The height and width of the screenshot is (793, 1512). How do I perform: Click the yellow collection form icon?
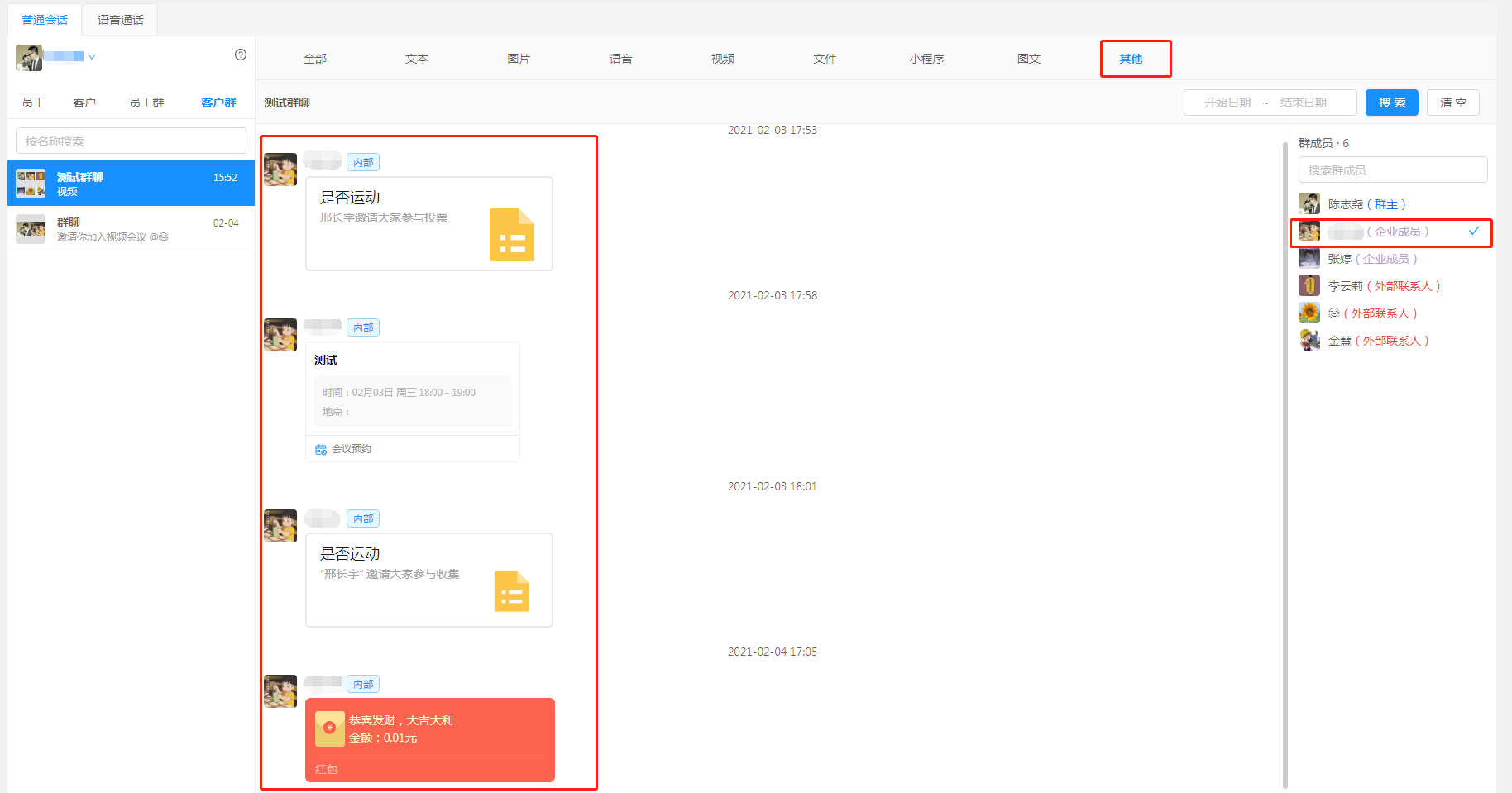tap(511, 591)
